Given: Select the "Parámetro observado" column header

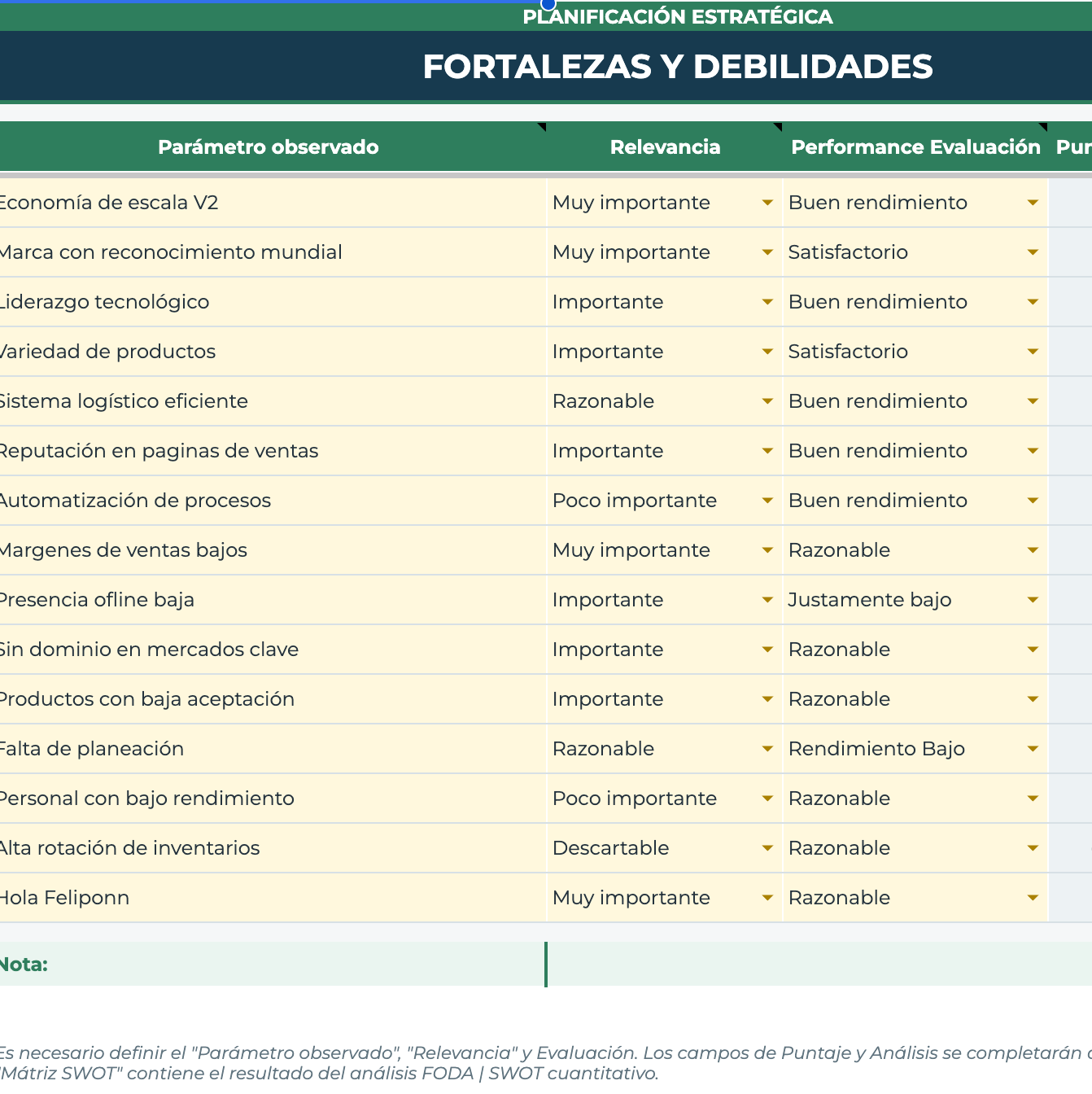Looking at the screenshot, I should tap(273, 147).
